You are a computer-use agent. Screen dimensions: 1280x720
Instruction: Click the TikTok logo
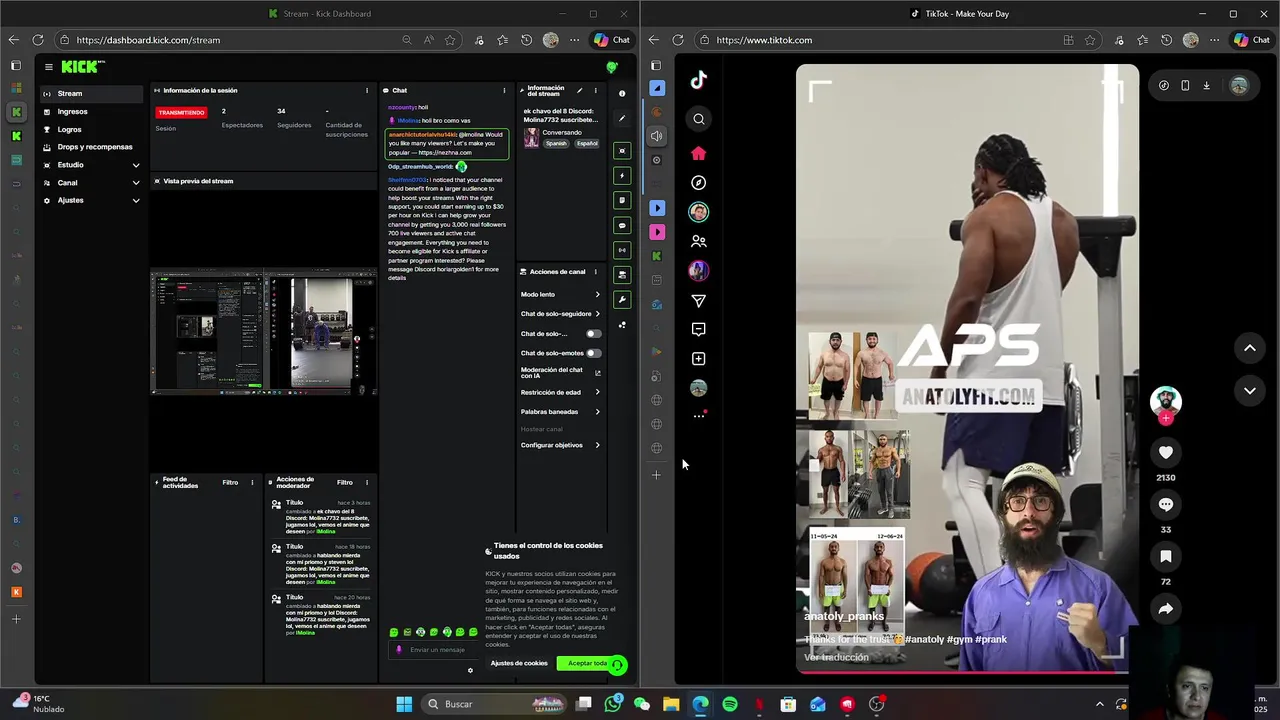[x=699, y=80]
